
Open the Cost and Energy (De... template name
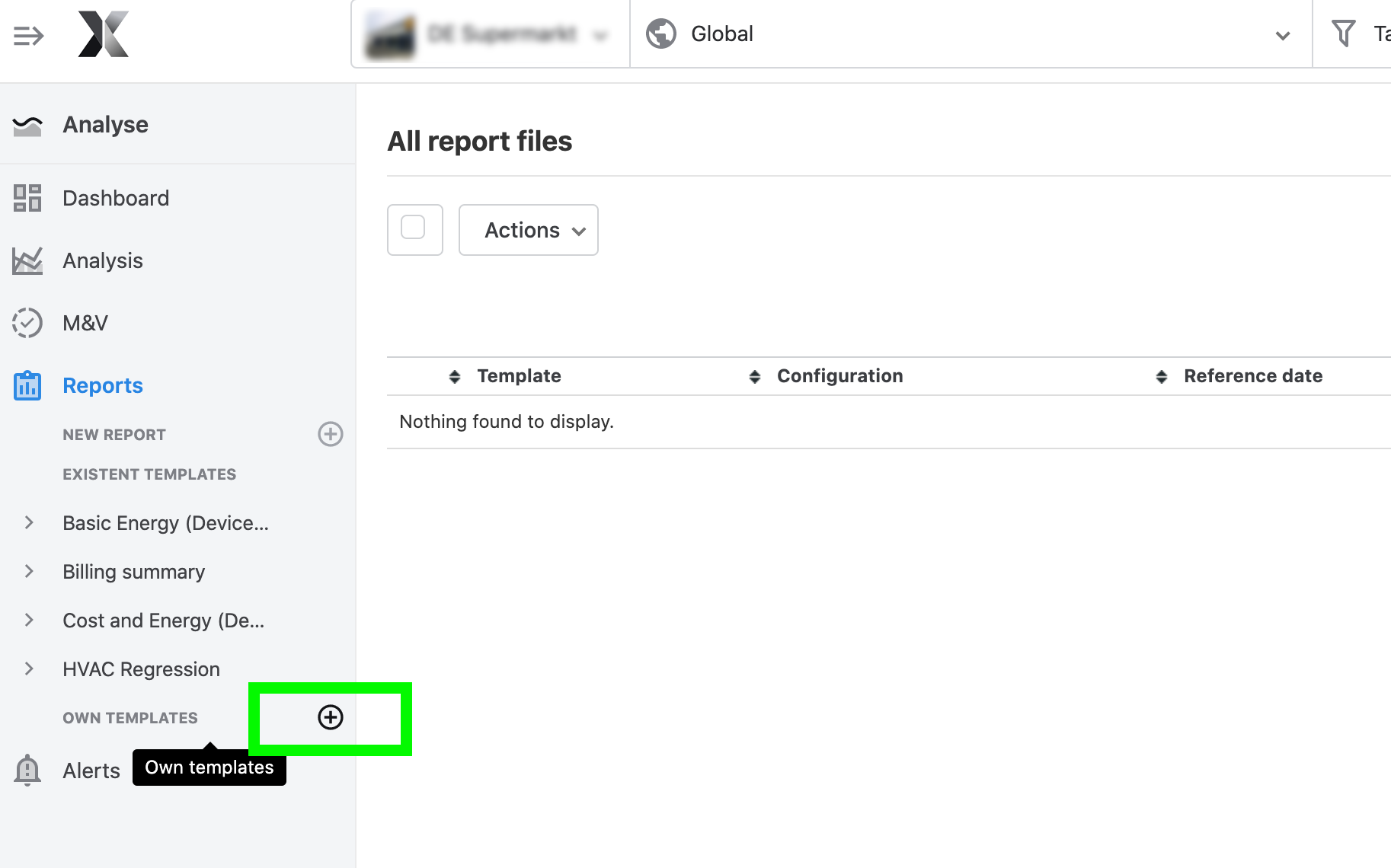[164, 621]
